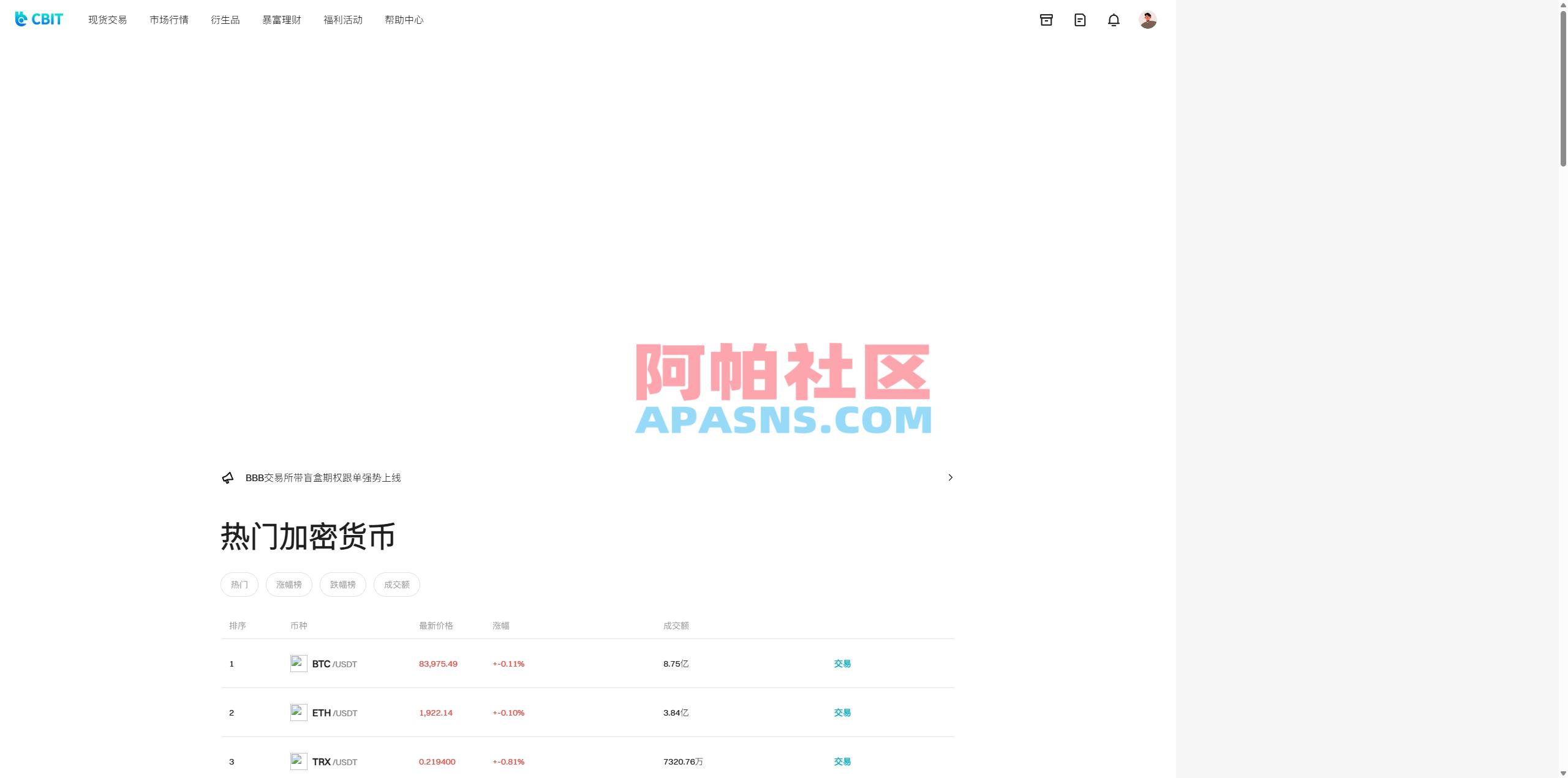
Task: Select the 成交额 filter chip
Action: click(396, 584)
